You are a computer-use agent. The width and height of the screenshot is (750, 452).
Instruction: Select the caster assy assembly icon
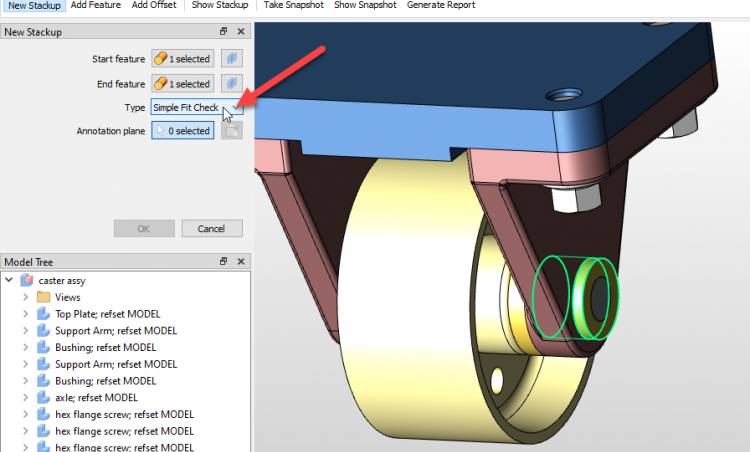27,280
